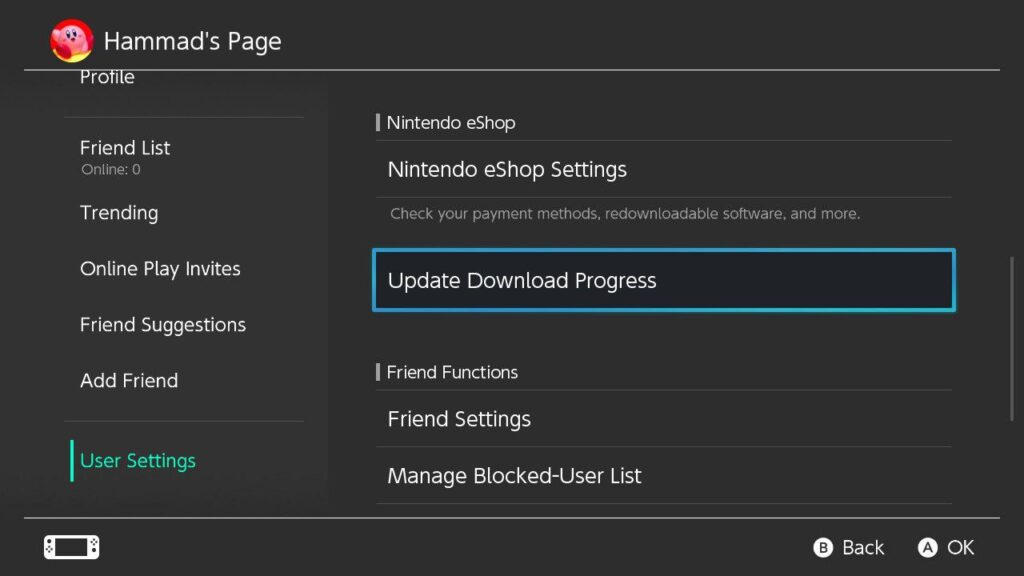Image resolution: width=1024 pixels, height=576 pixels.
Task: Select Update Download Progress
Action: pyautogui.click(x=522, y=280)
